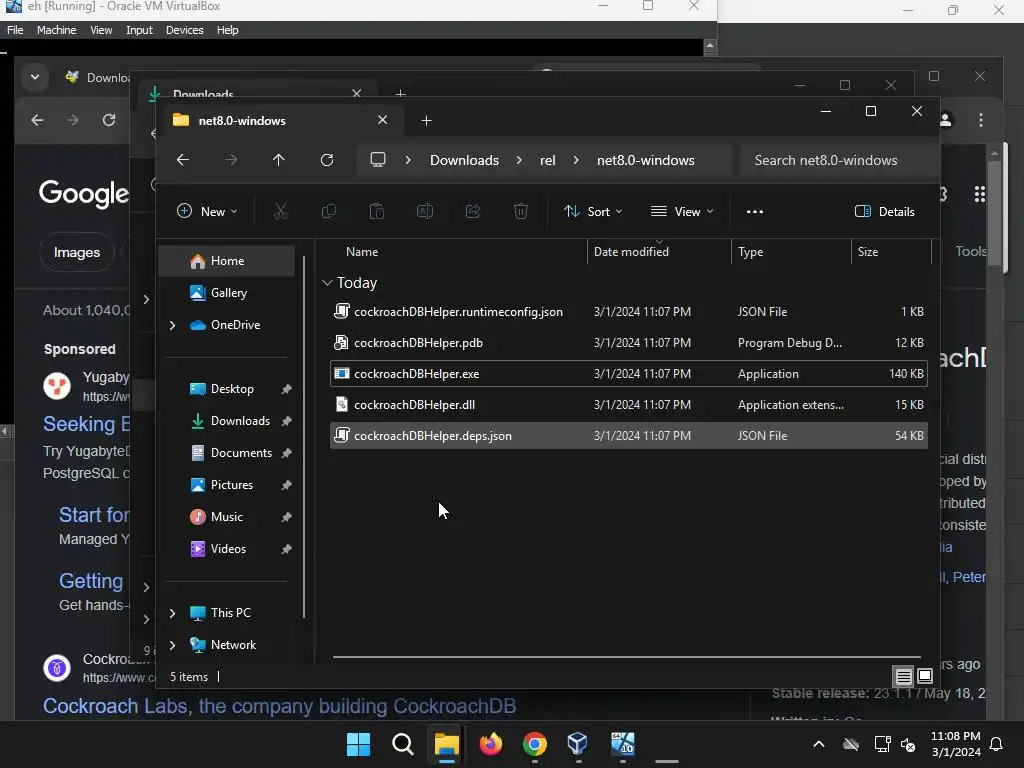1024x768 pixels.
Task: Click the Images filter in Google
Action: (x=77, y=252)
